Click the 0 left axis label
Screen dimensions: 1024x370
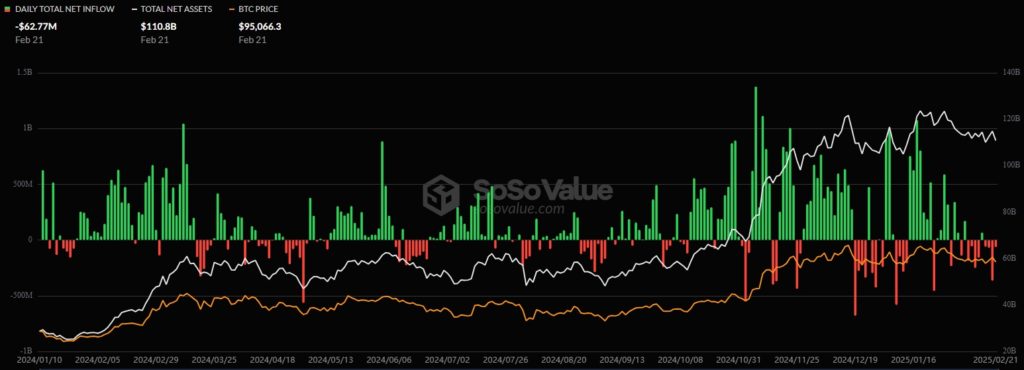31,240
